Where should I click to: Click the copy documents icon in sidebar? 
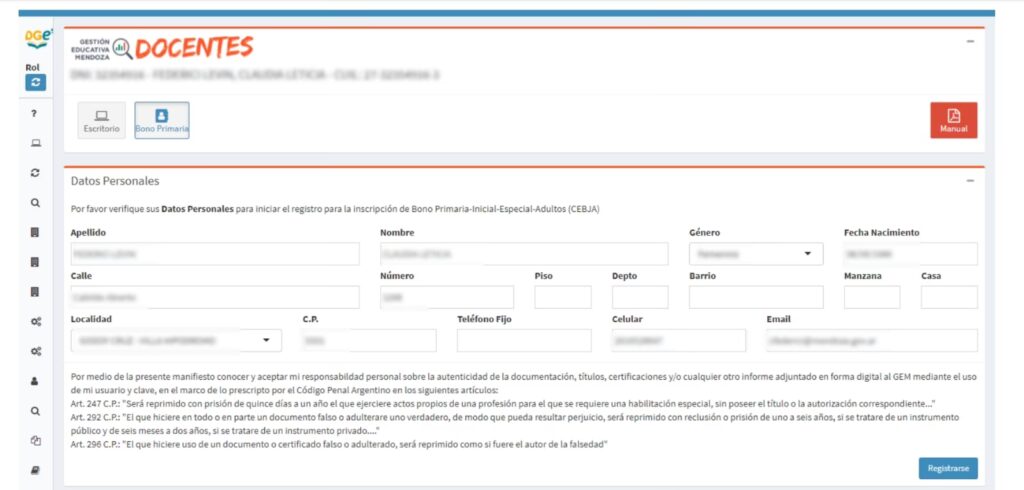click(x=35, y=440)
